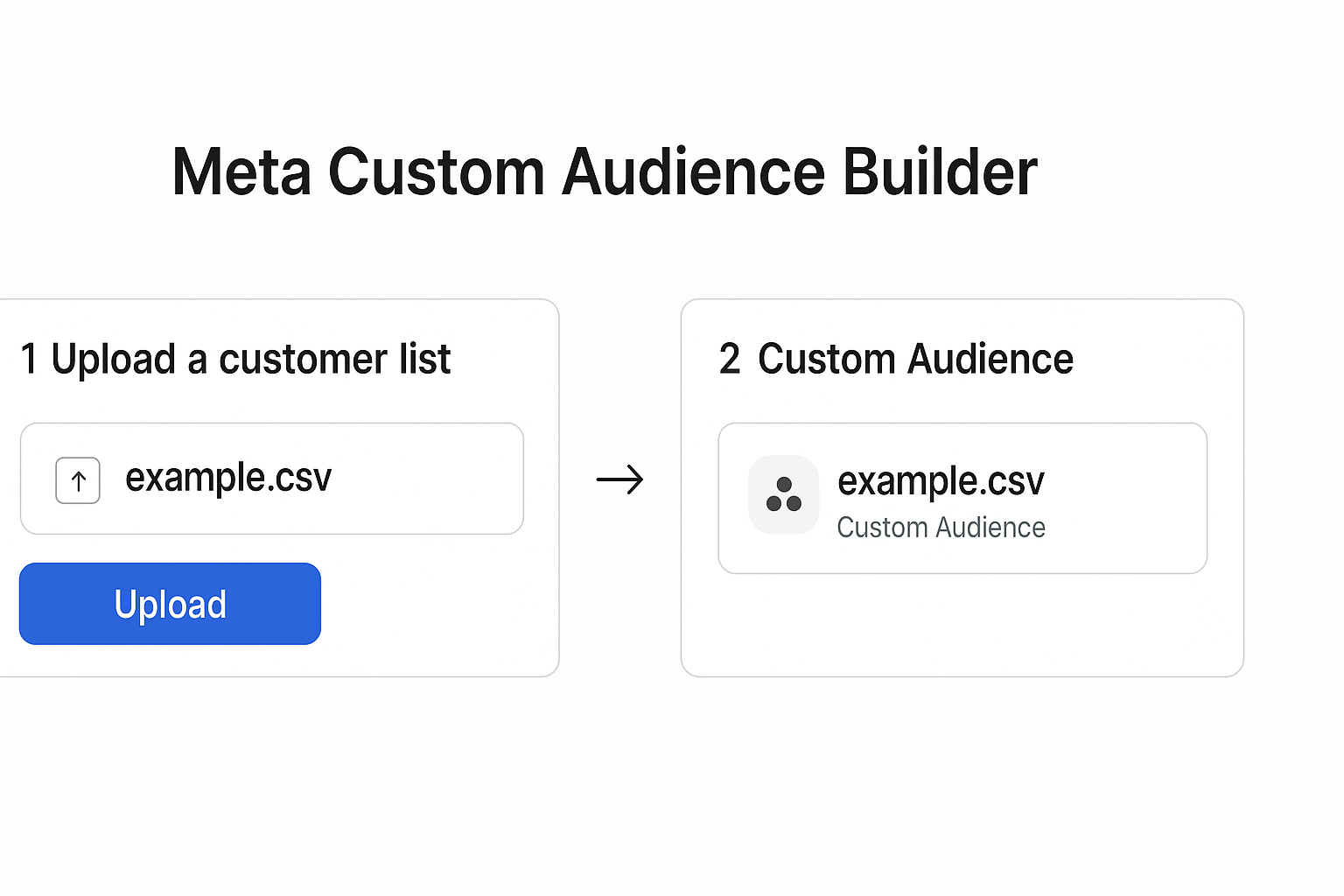Click the word "Builder" in the page title
Screen dimensions: 1344x896
point(940,171)
